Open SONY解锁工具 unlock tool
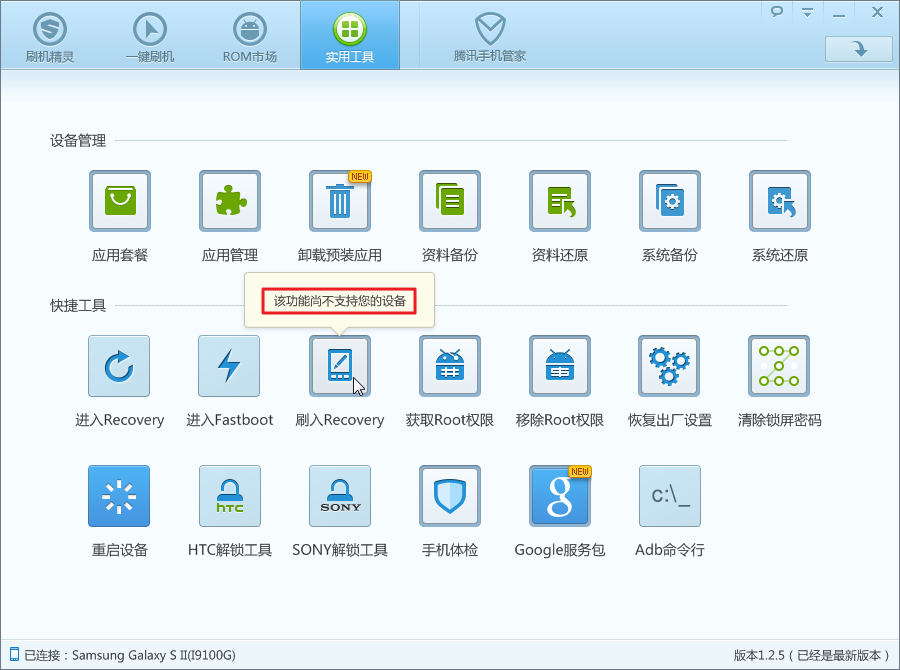 click(x=340, y=496)
